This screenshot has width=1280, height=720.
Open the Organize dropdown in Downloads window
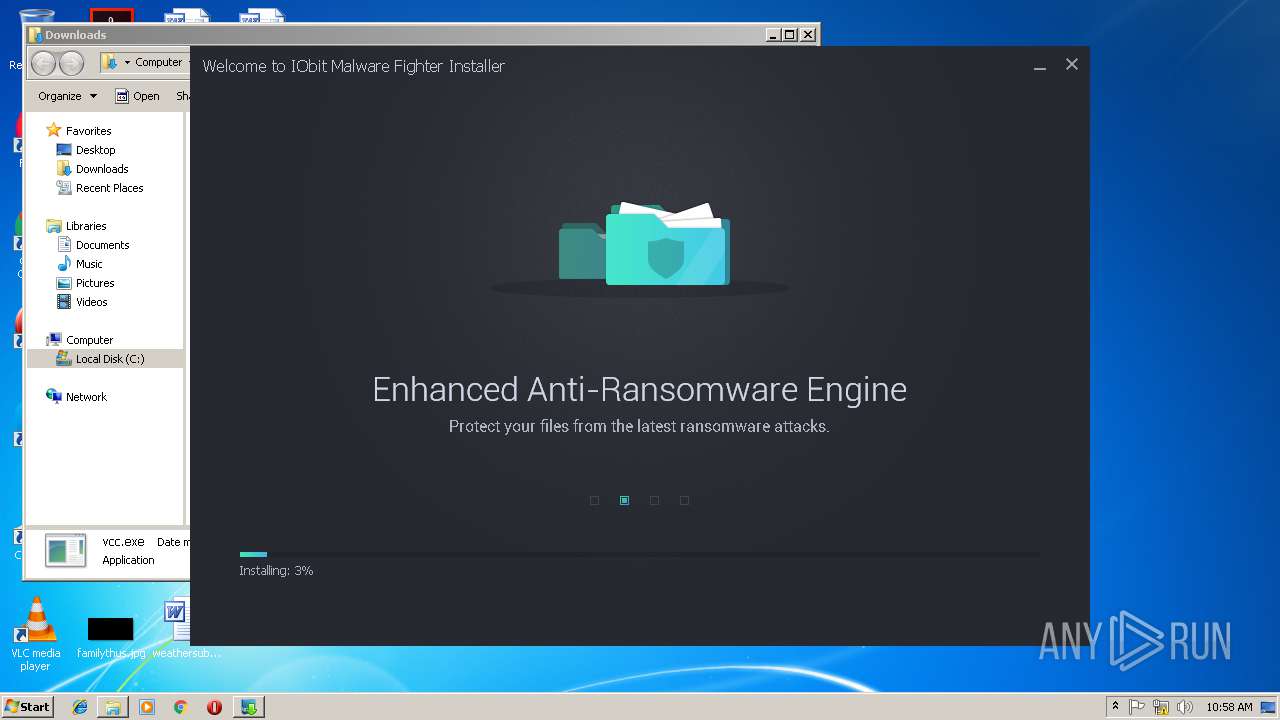[x=68, y=96]
